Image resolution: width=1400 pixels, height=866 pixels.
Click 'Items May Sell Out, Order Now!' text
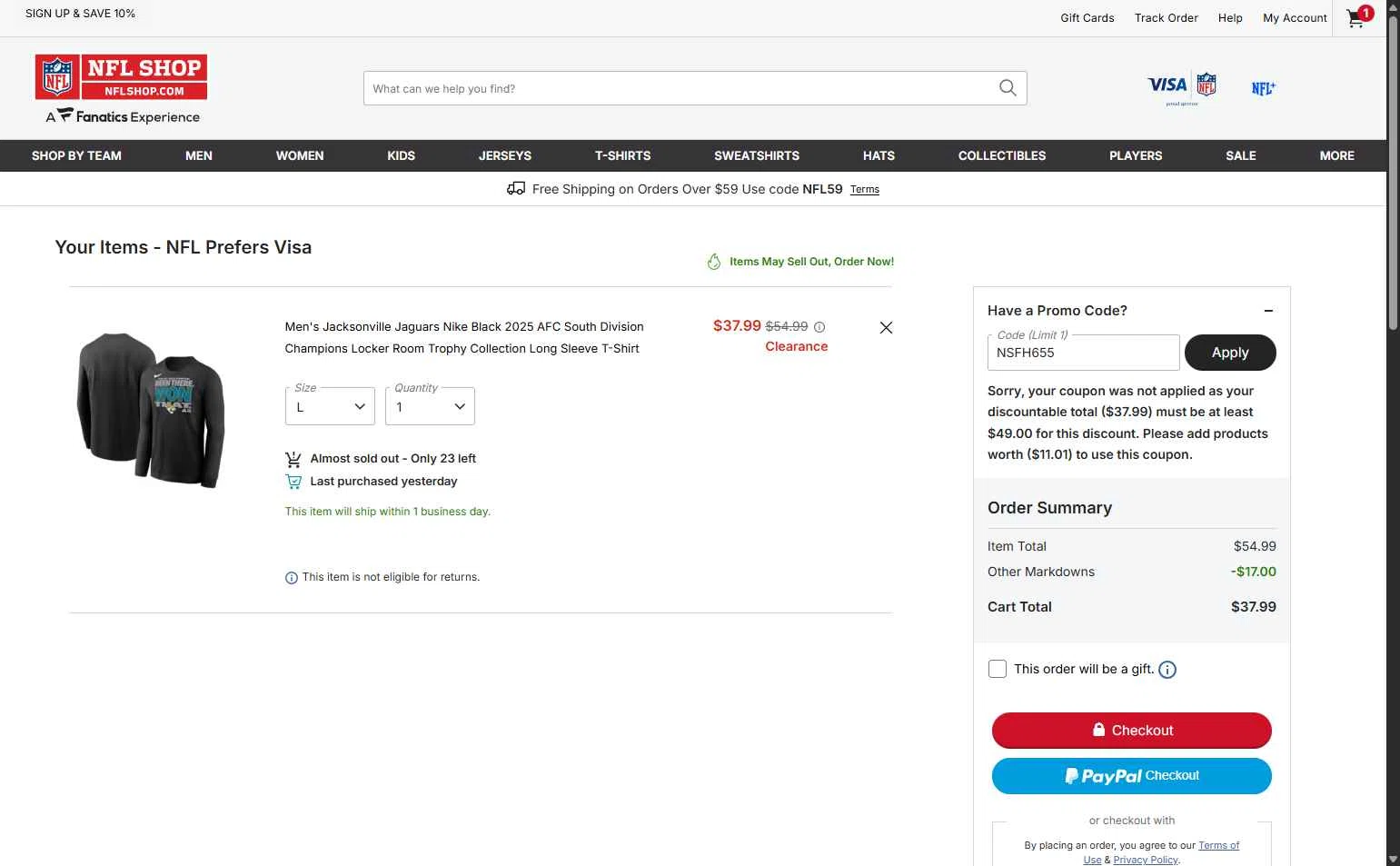coord(811,262)
